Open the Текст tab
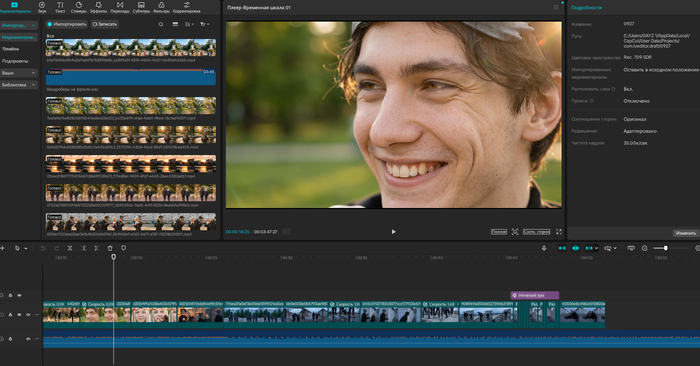Screen dimensions: 700x366 [x=60, y=7]
